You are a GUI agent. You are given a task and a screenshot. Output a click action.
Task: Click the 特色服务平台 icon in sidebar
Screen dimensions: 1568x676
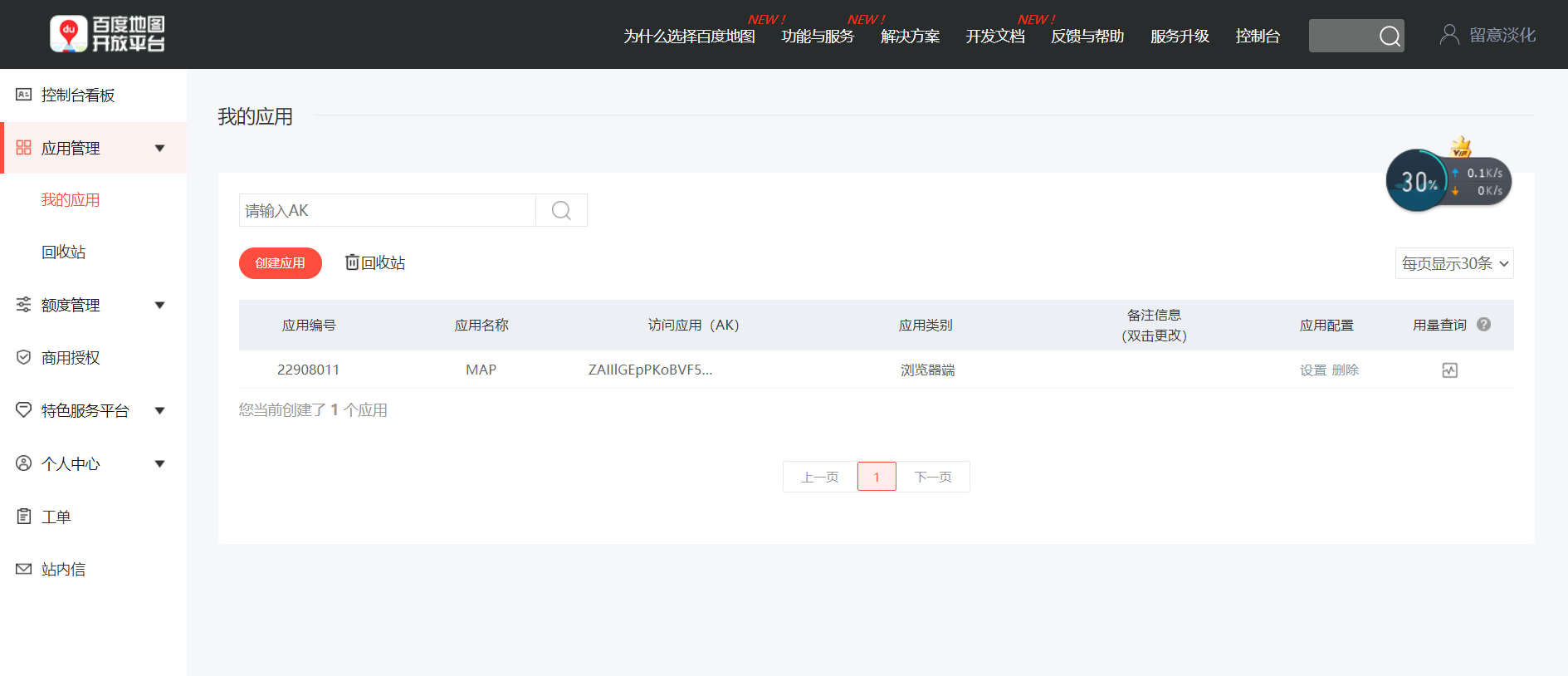point(23,410)
